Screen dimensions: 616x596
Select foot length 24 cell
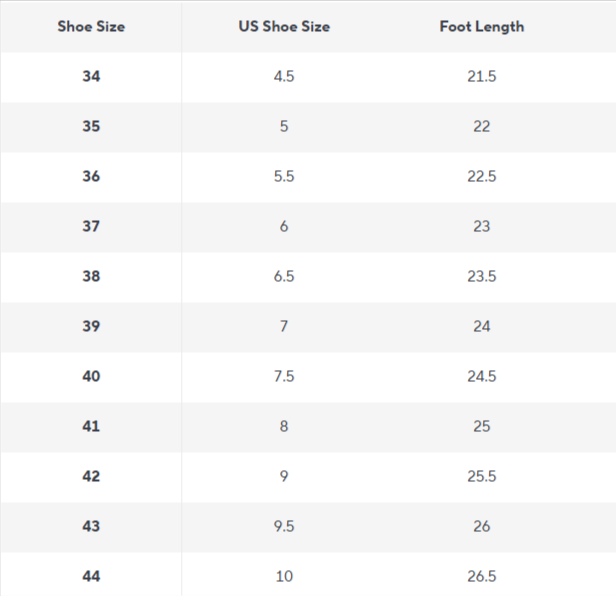[481, 327]
